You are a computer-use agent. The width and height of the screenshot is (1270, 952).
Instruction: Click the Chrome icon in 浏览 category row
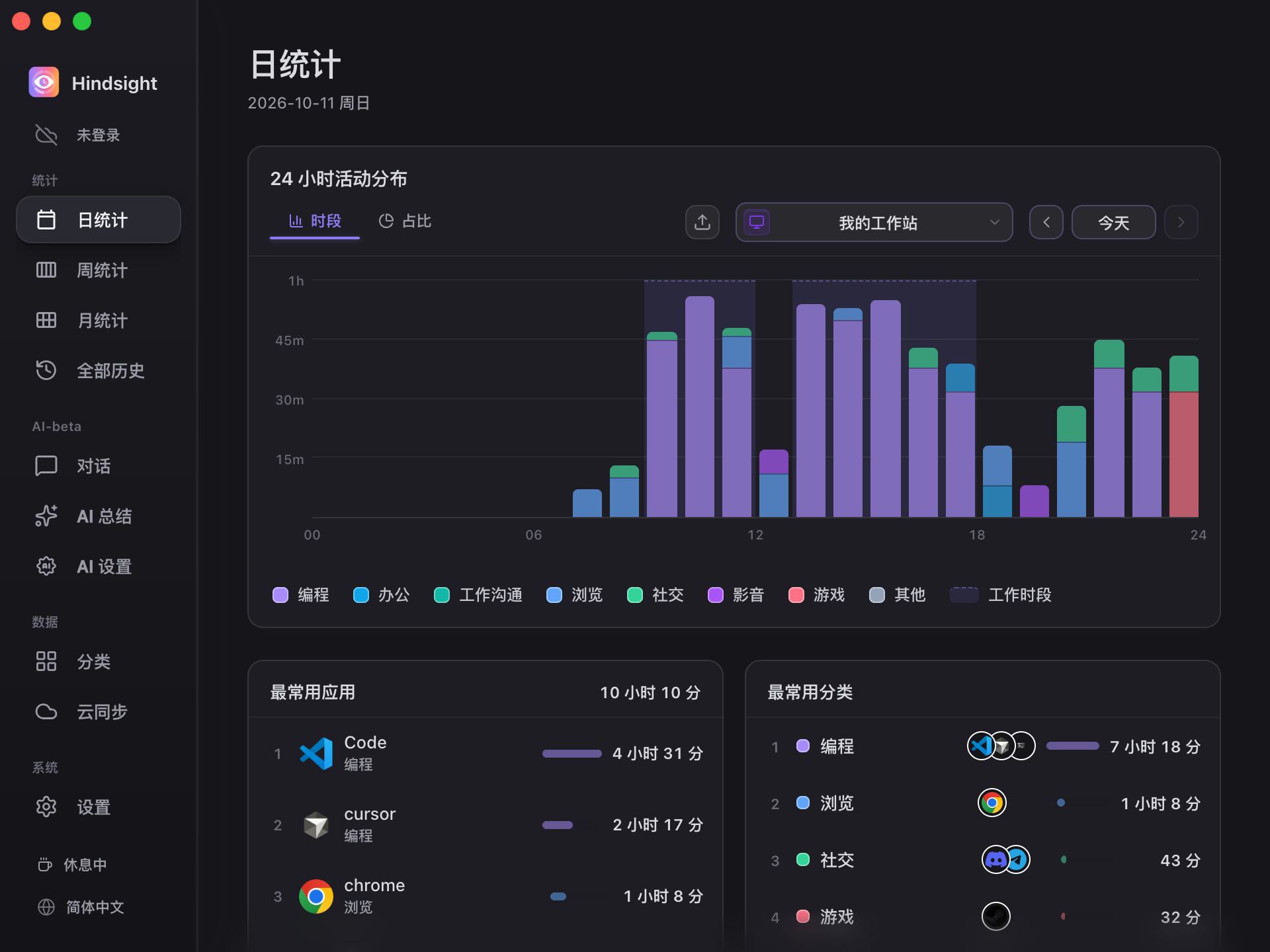(x=992, y=803)
